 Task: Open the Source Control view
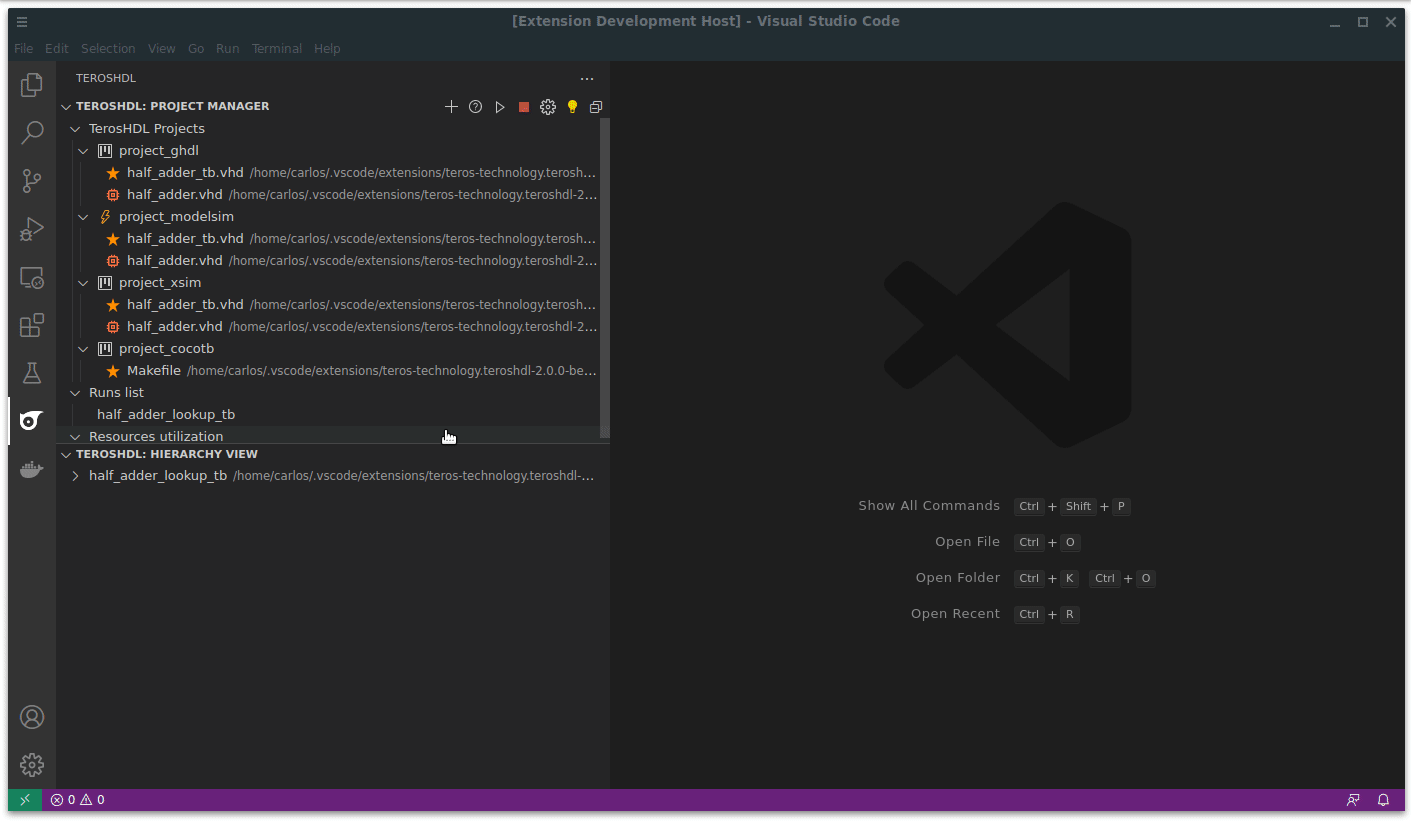click(x=32, y=181)
